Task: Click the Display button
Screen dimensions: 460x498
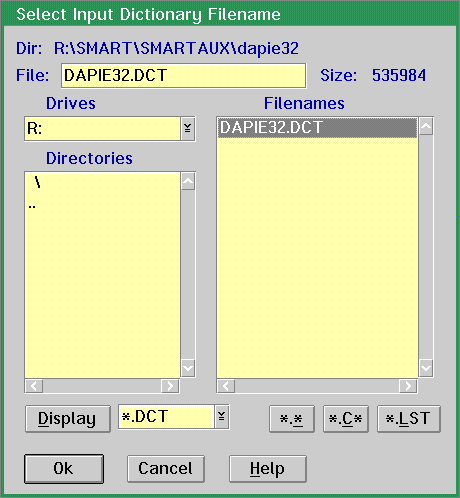Action: 68,419
